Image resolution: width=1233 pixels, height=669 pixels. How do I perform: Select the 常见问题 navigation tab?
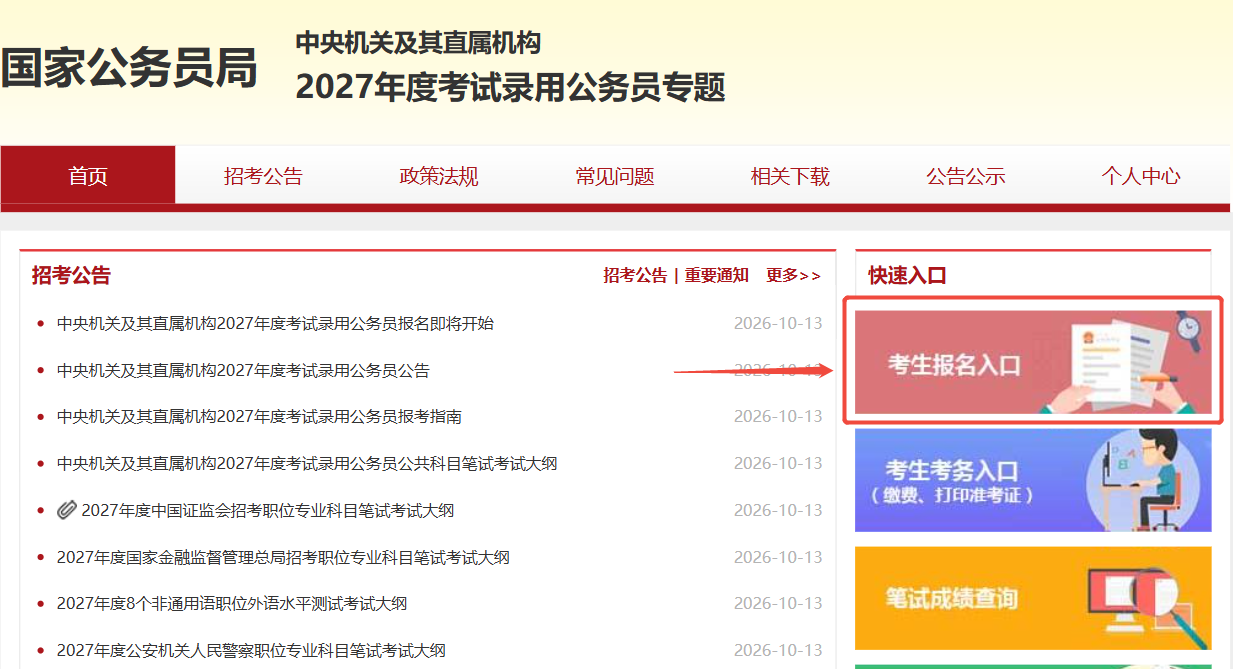615,177
